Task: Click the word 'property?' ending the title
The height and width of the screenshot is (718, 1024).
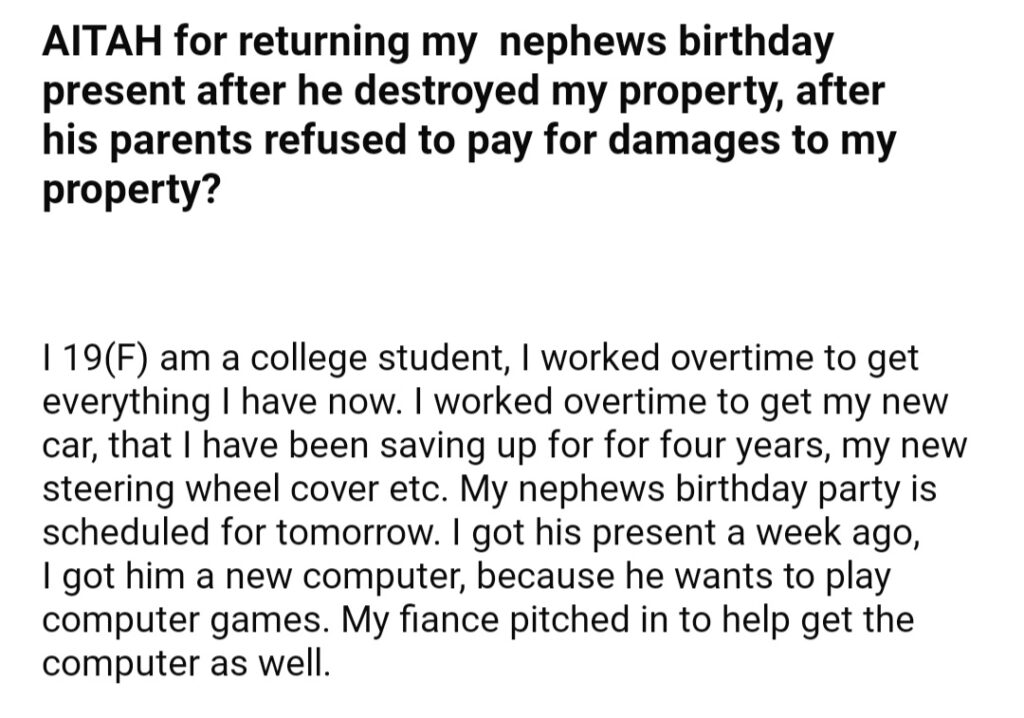Action: point(131,191)
